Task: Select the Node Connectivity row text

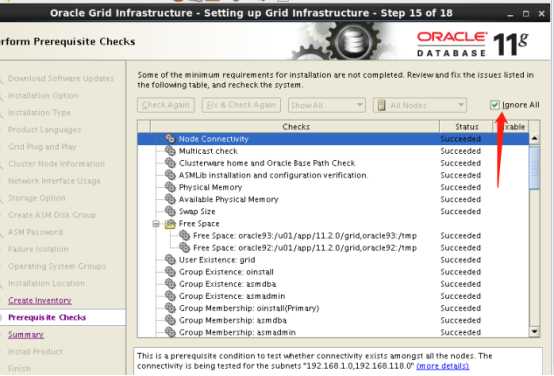Action: pyautogui.click(x=213, y=139)
